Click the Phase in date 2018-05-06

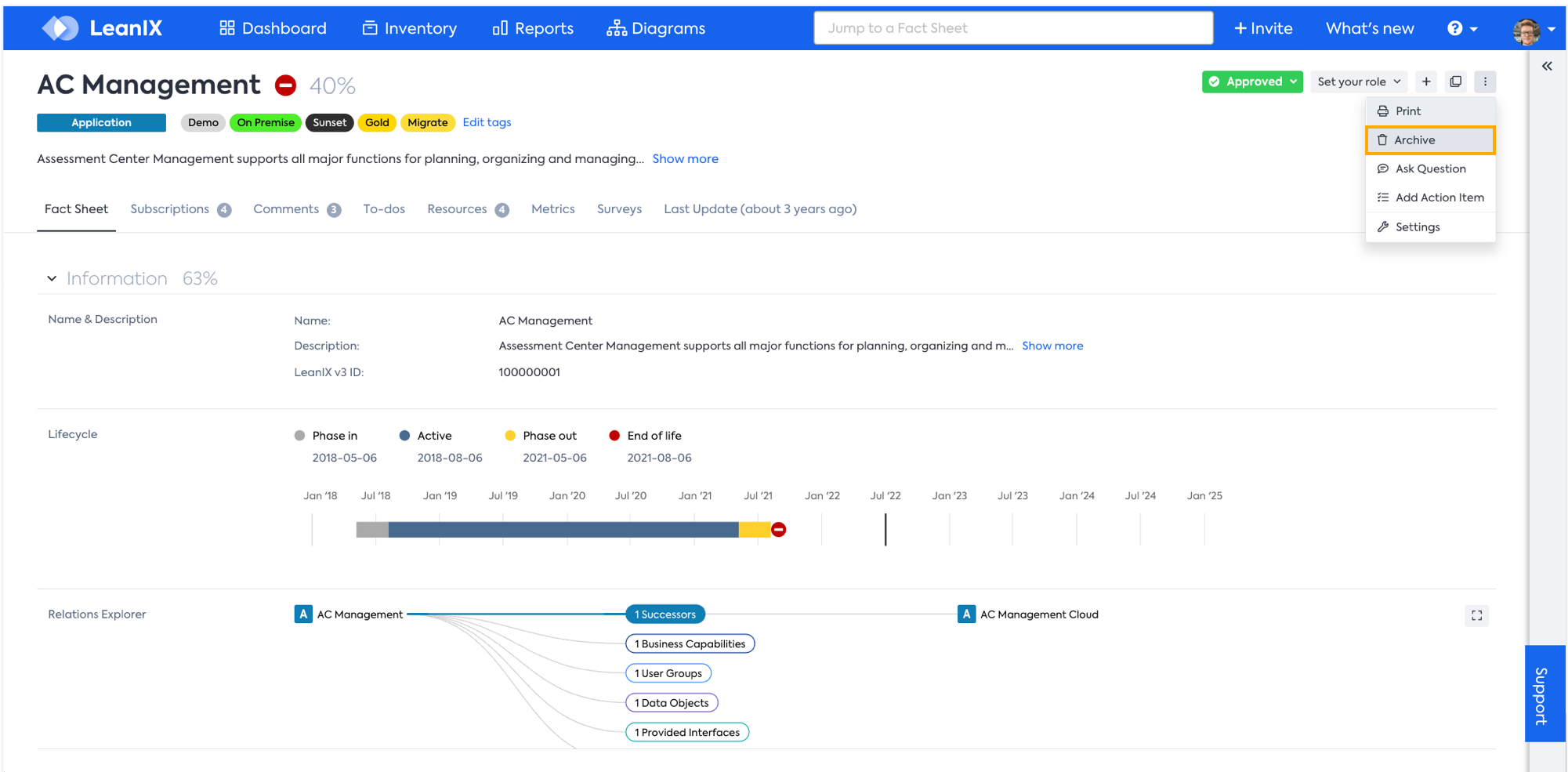click(345, 458)
